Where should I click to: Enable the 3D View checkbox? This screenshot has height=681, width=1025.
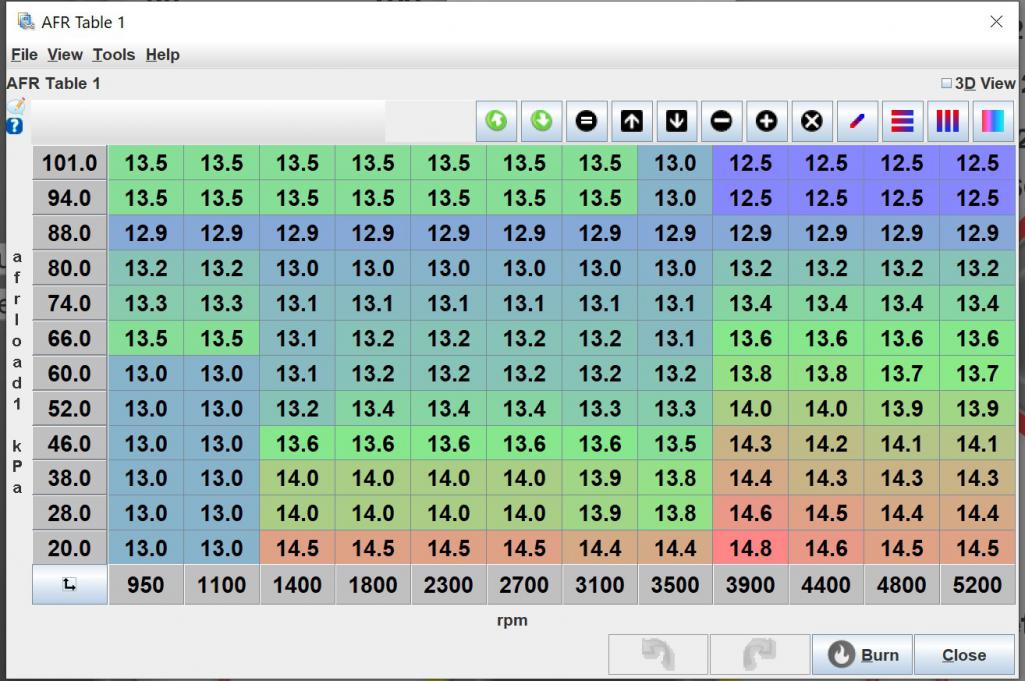[946, 84]
